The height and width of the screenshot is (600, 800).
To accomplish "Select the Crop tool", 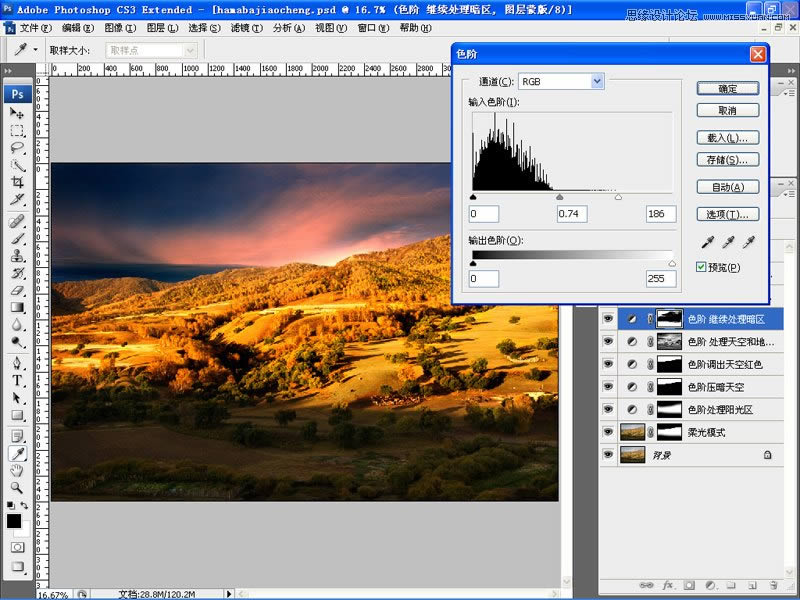I will pyautogui.click(x=18, y=182).
